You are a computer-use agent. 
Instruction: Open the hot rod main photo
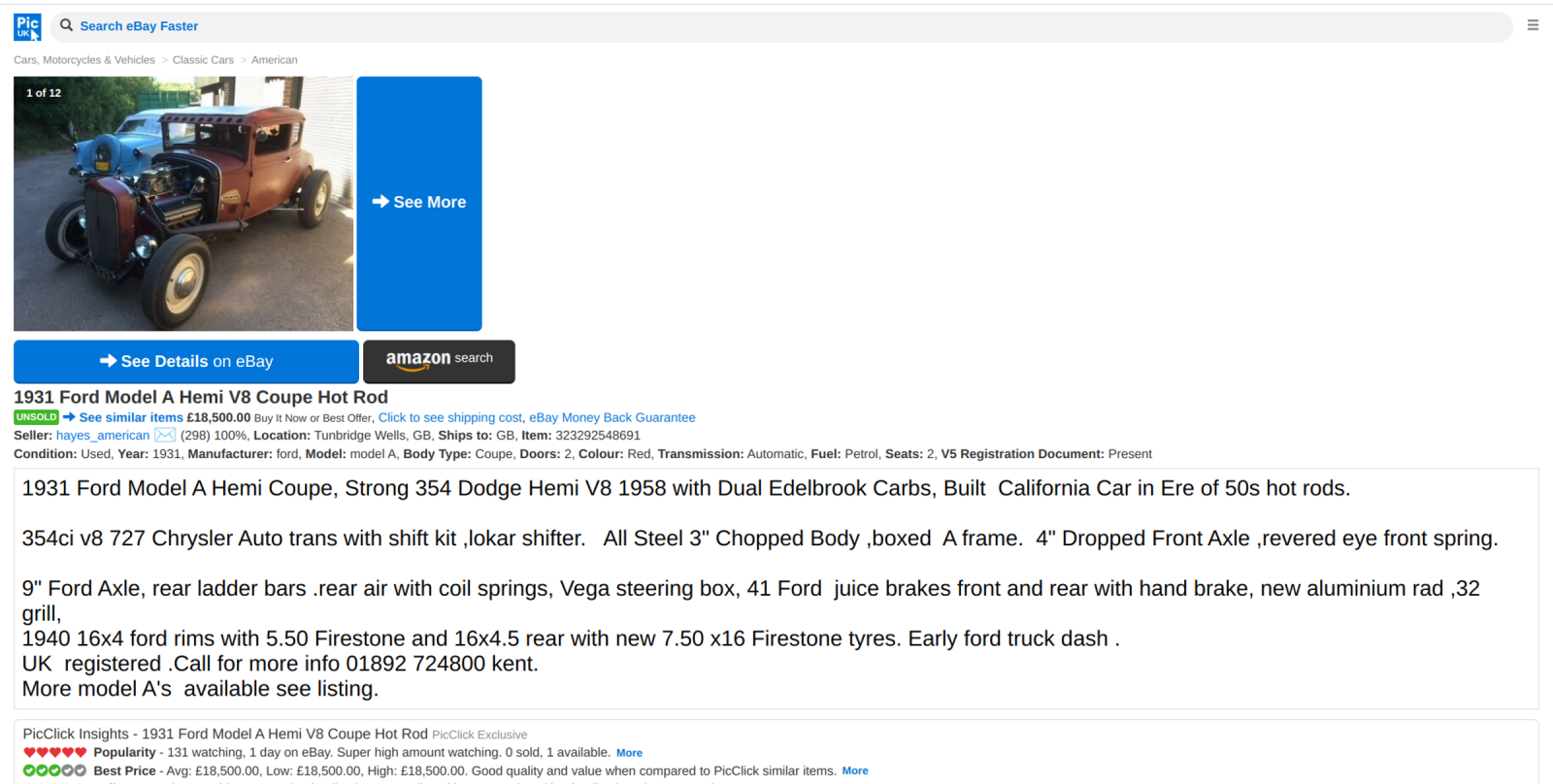coord(183,204)
